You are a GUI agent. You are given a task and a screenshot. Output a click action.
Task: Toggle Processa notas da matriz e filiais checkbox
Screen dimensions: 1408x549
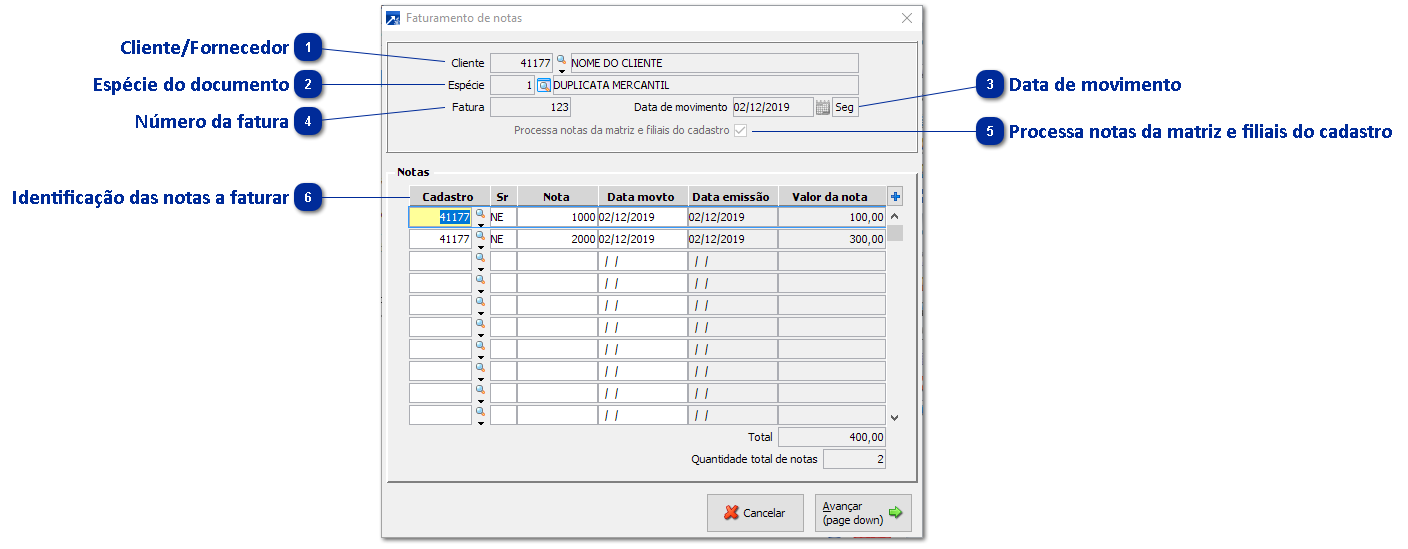(740, 131)
